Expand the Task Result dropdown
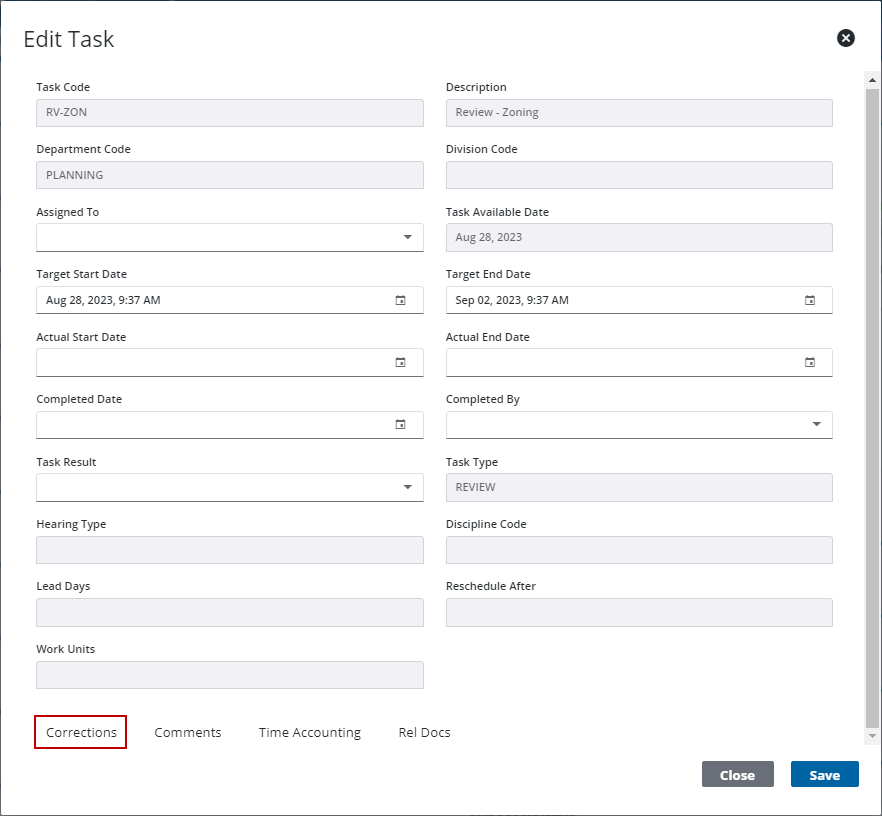Screen dimensions: 882x816 tap(407, 487)
